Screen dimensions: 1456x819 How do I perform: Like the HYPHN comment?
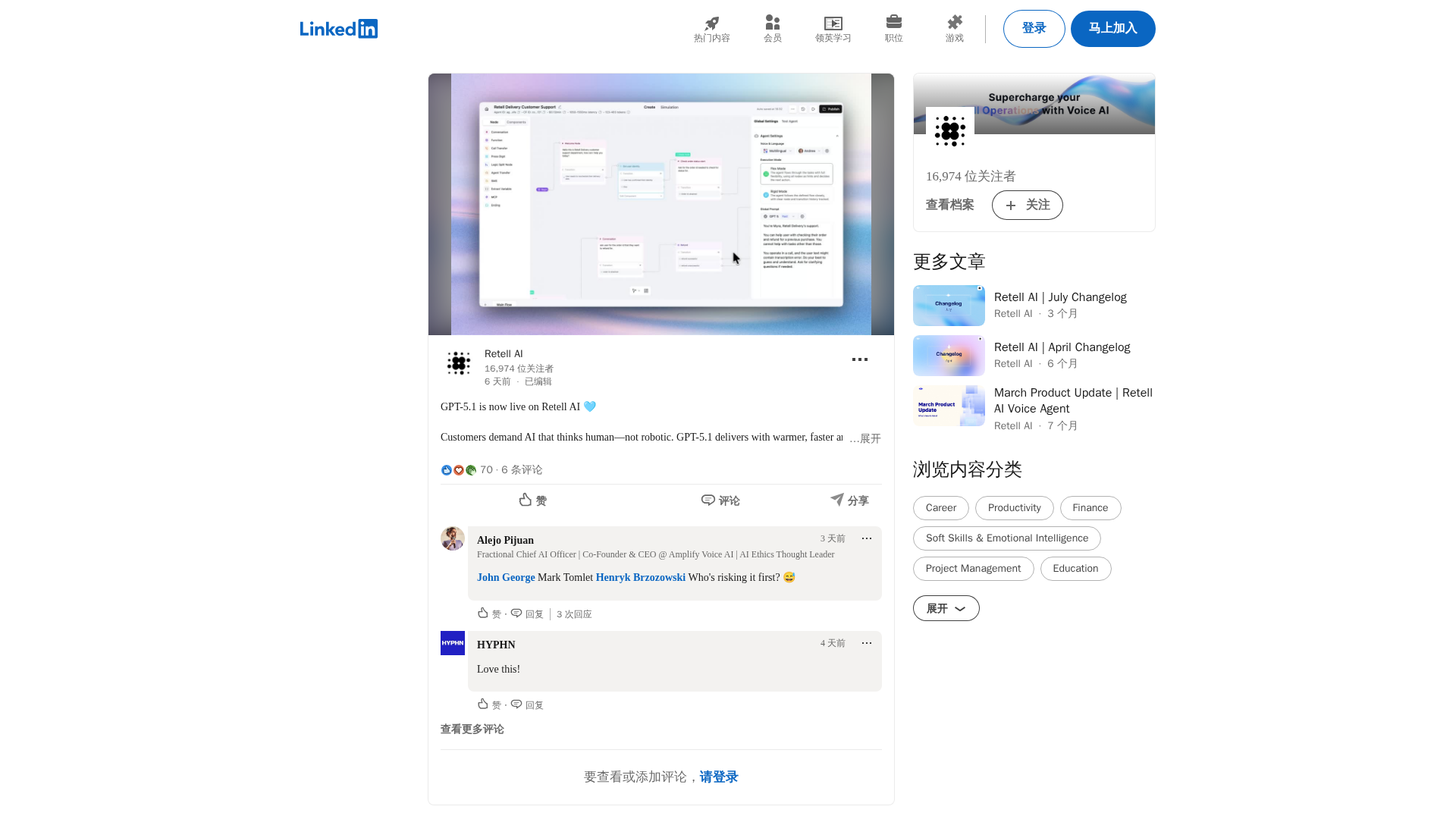(x=483, y=704)
